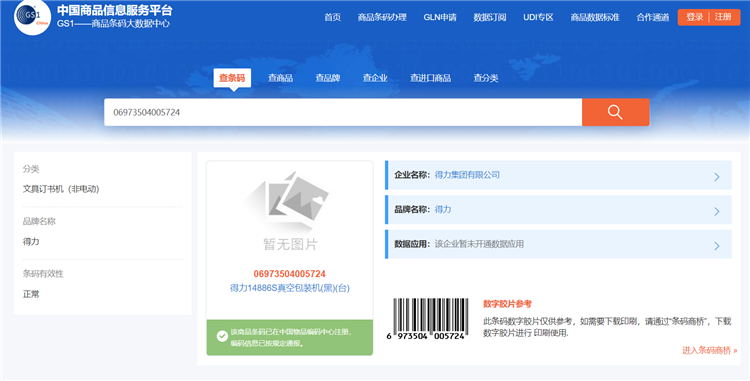Open 商品数据标准 in the top navigation

pos(595,17)
